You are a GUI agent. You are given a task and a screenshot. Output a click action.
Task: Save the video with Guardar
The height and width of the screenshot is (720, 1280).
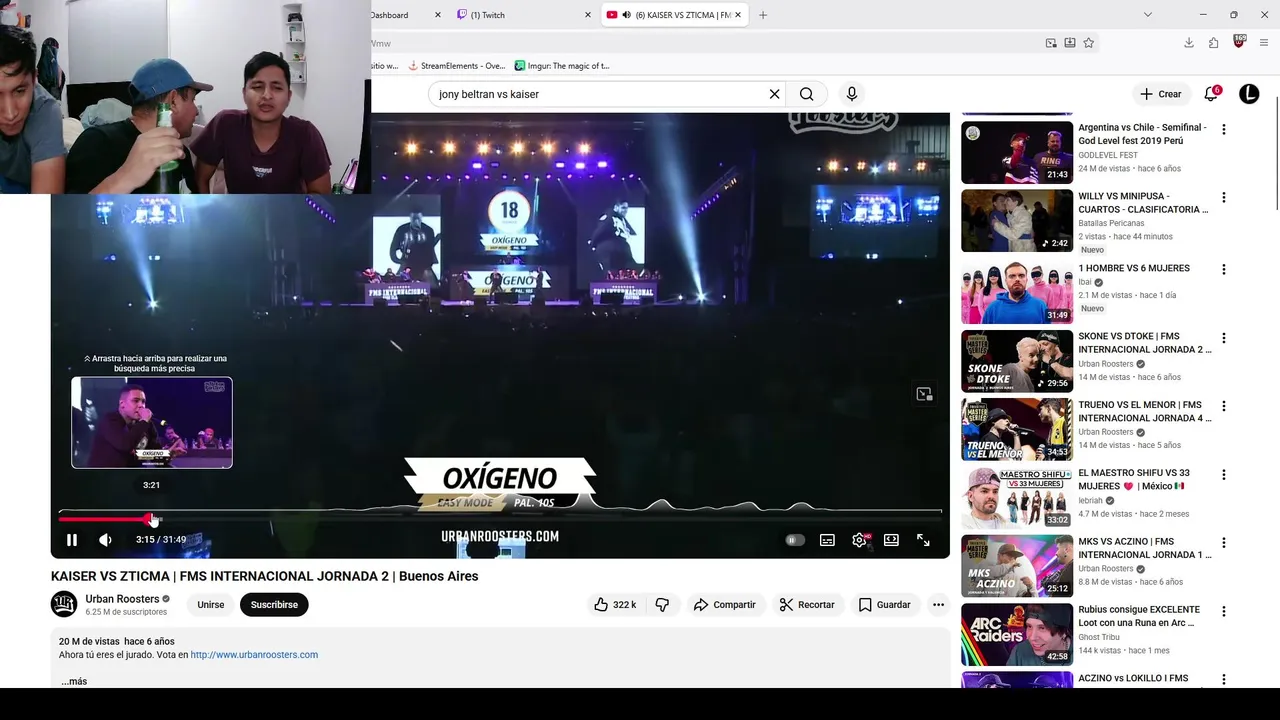pyautogui.click(x=884, y=605)
